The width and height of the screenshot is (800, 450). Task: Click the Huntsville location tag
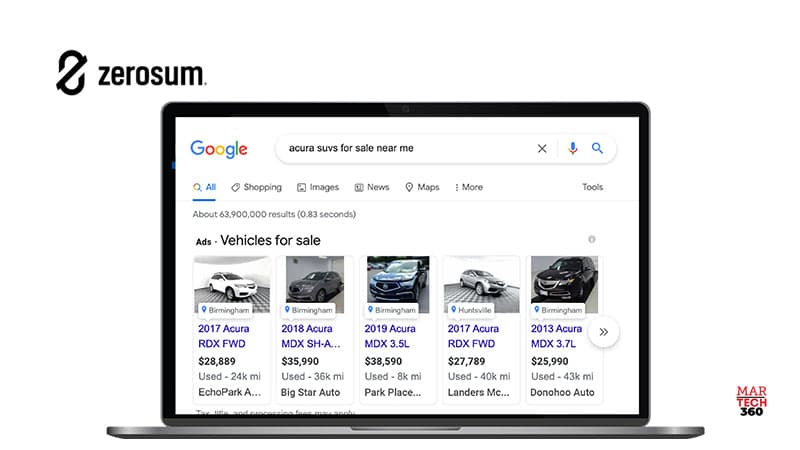pos(471,310)
